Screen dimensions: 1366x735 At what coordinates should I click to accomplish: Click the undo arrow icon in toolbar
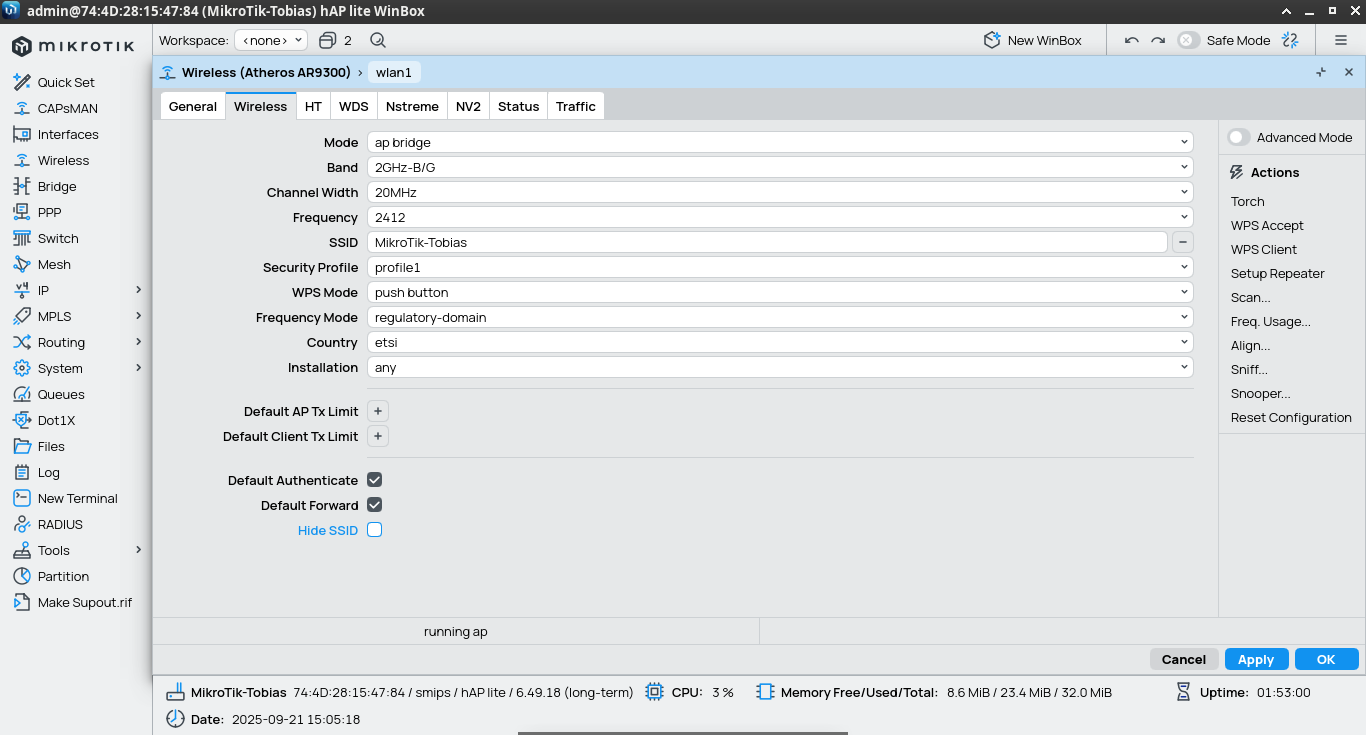[x=1132, y=41]
